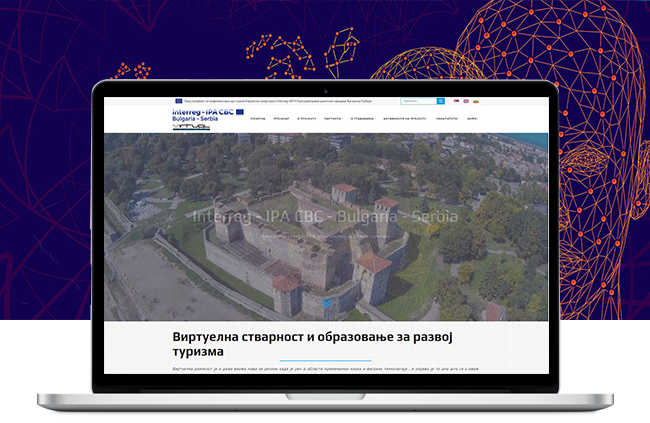Switch language via the English flag
The width and height of the screenshot is (650, 423).
coord(466,101)
